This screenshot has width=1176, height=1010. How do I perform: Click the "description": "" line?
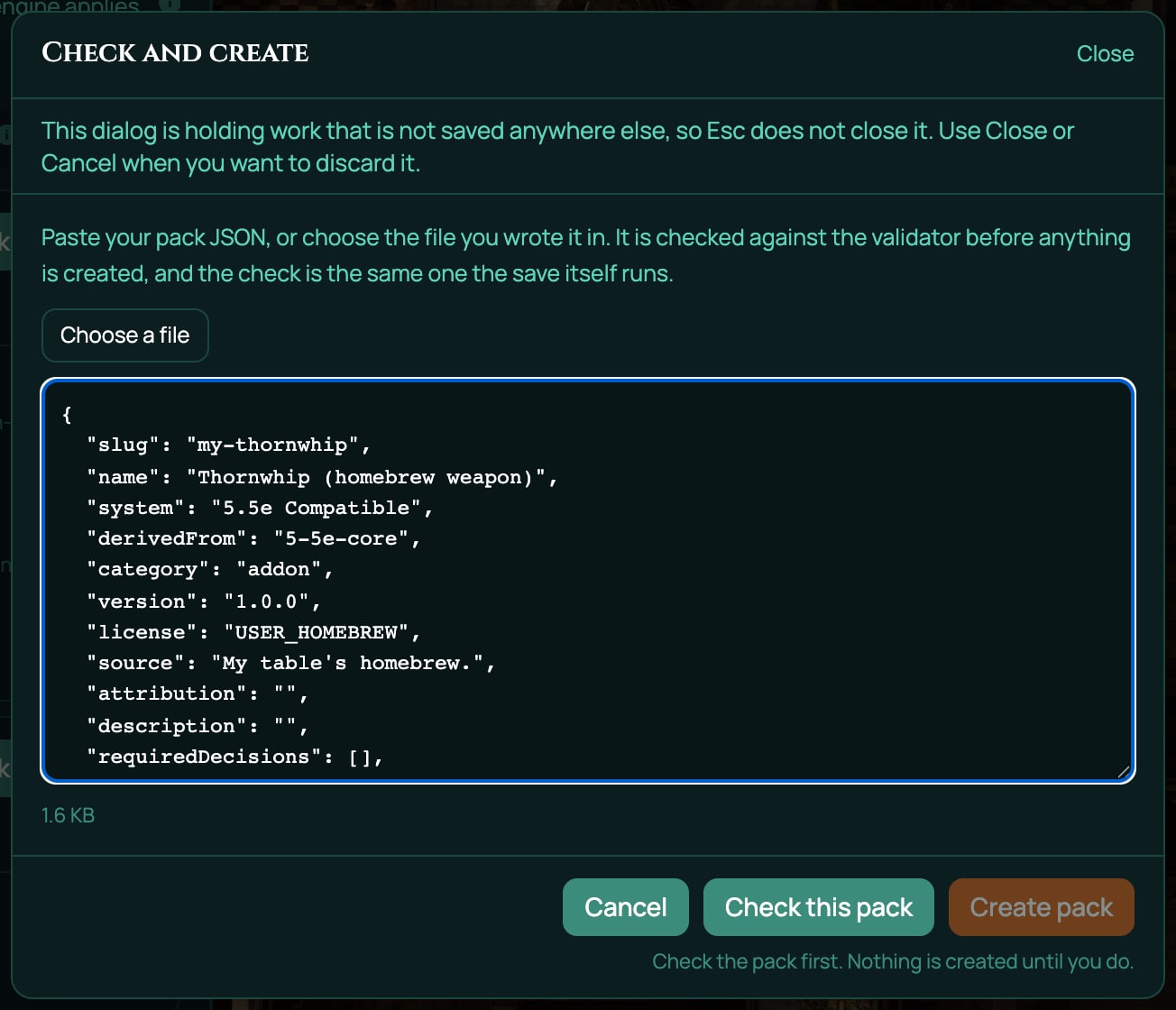198,726
